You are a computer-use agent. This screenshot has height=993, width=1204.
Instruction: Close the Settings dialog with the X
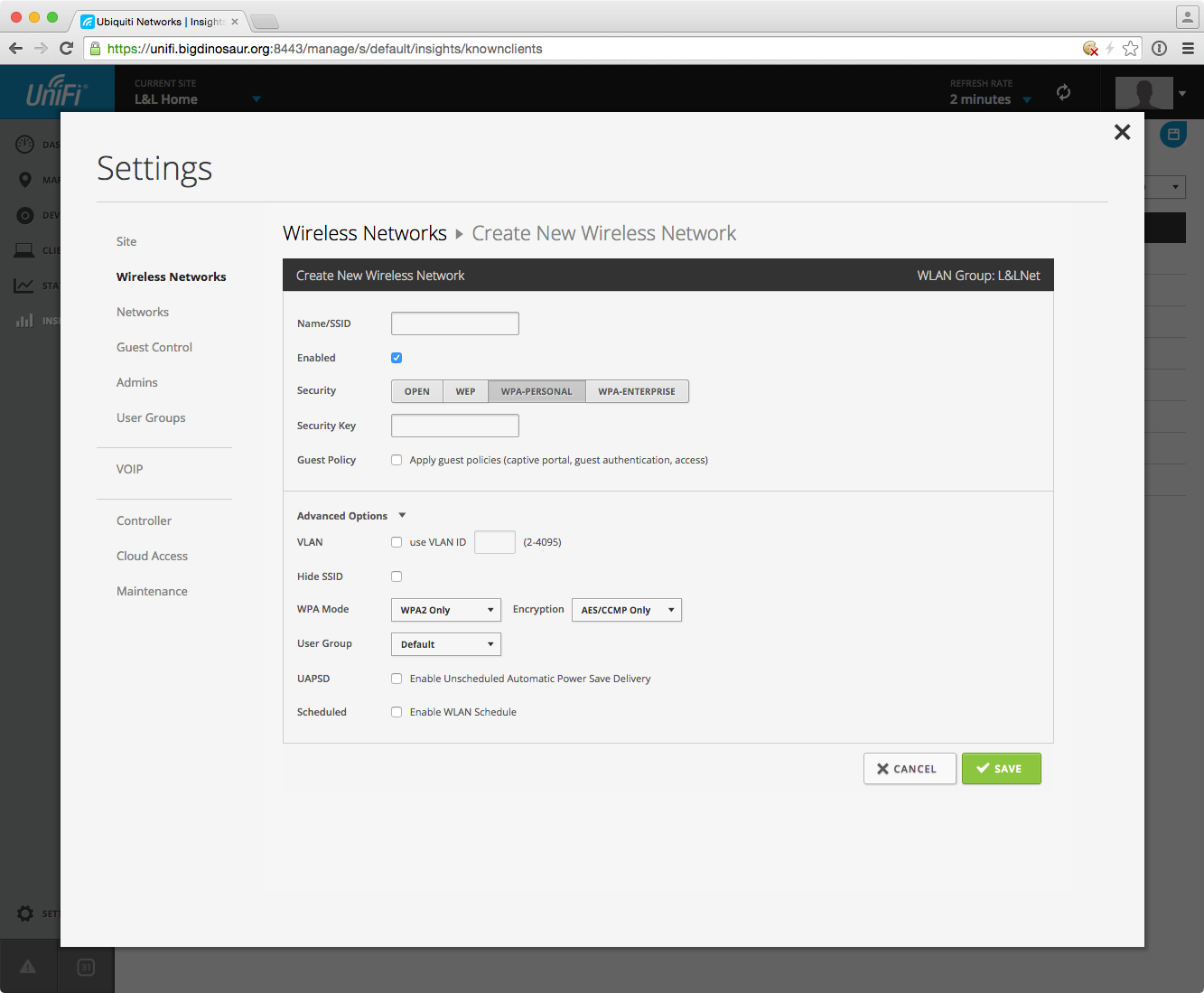(x=1122, y=132)
